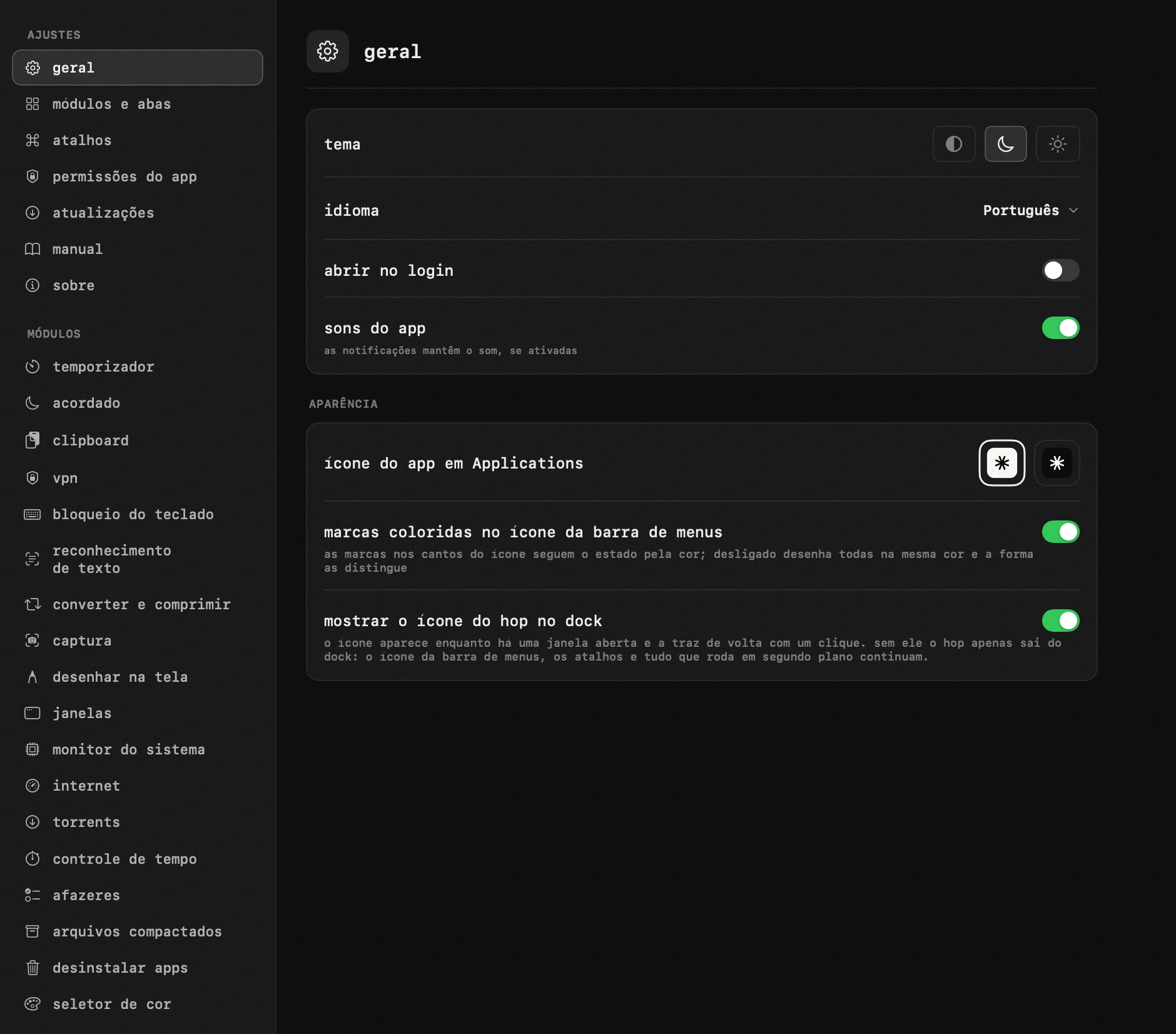Image resolution: width=1176 pixels, height=1034 pixels.
Task: Toggle mostrar o ícone do hop no dock
Action: pos(1060,621)
